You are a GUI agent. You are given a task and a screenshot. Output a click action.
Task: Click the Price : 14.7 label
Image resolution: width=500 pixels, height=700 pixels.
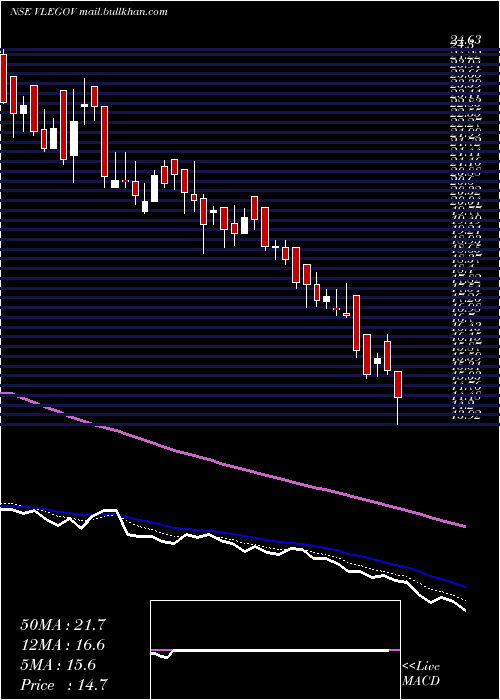point(63,685)
